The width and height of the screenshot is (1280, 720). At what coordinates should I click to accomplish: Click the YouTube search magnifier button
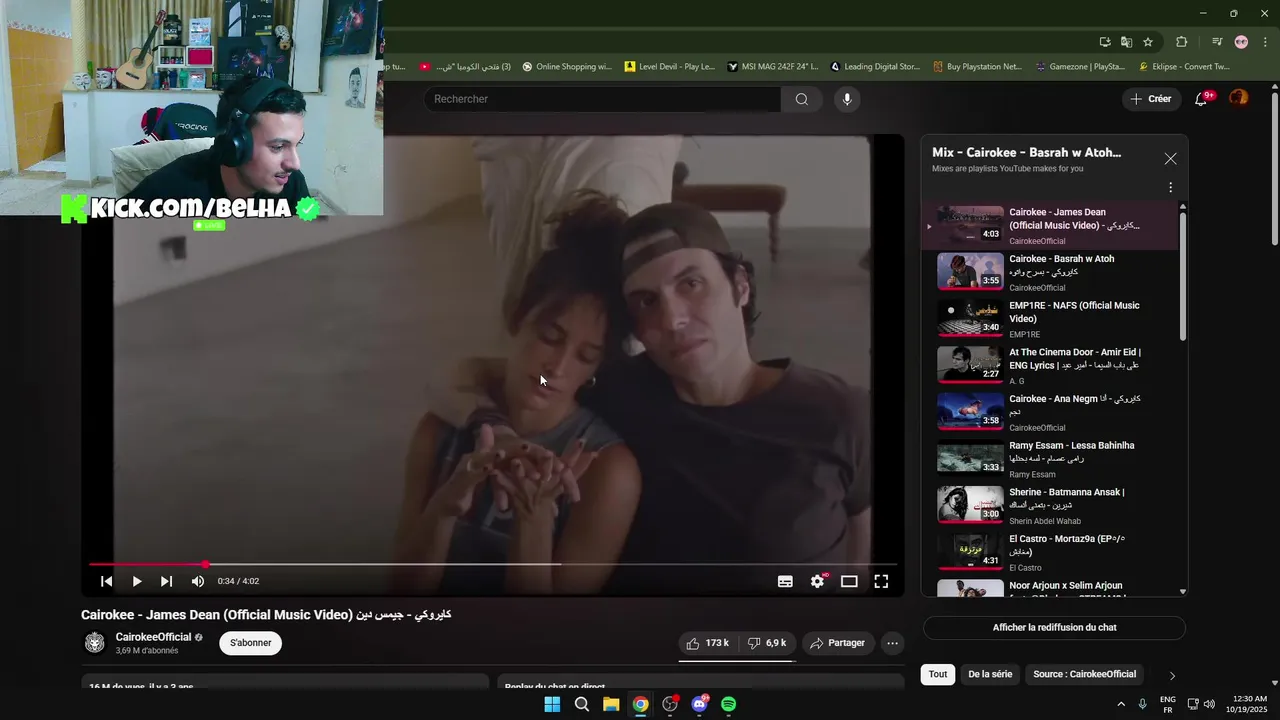tap(801, 99)
